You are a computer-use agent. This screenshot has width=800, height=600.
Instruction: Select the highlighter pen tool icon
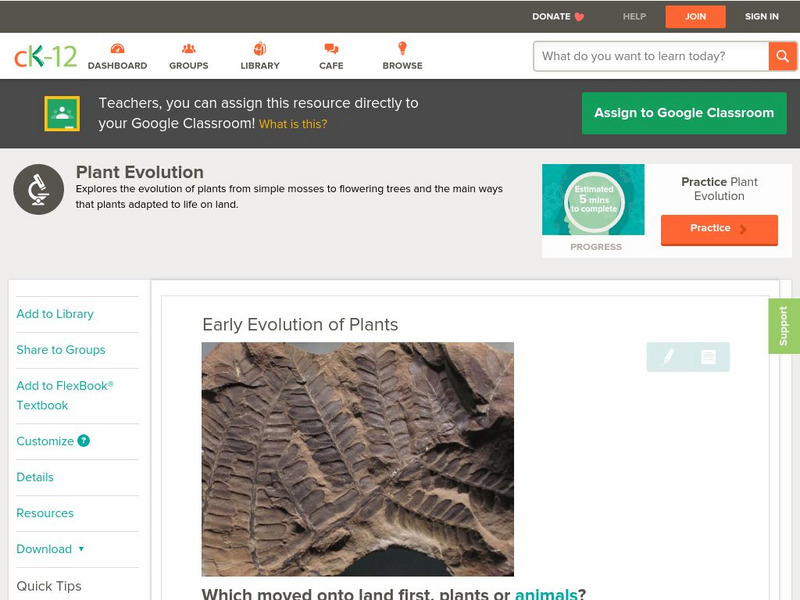(668, 356)
